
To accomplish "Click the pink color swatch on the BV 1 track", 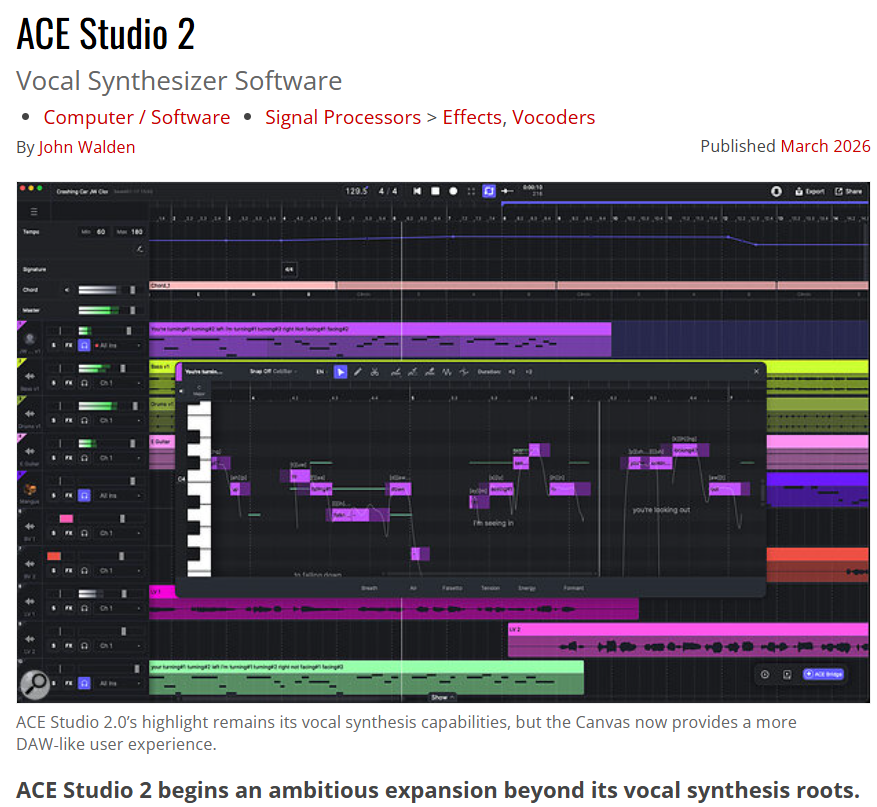I will pyautogui.click(x=66, y=518).
